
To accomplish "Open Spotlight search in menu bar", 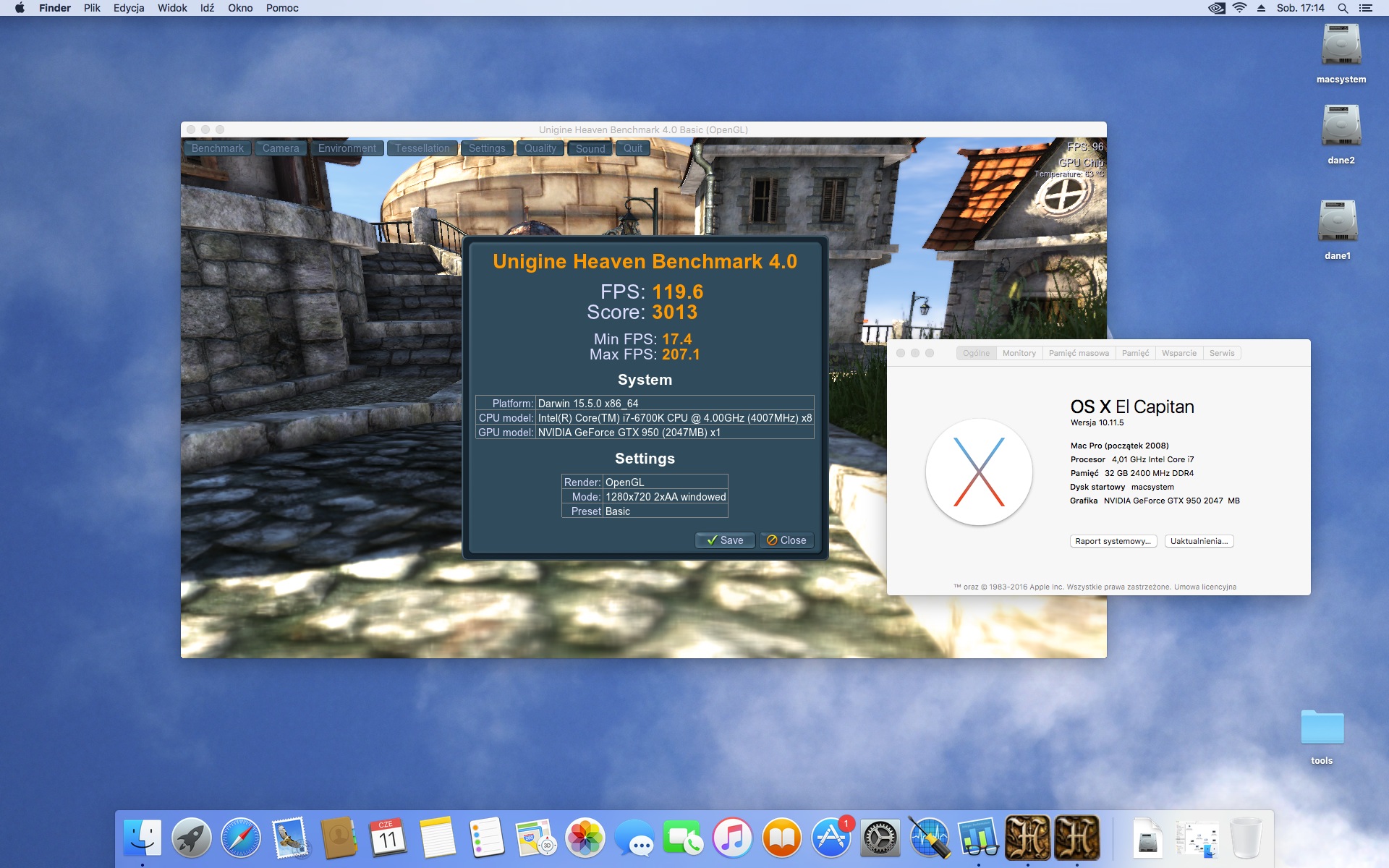I will (x=1343, y=8).
